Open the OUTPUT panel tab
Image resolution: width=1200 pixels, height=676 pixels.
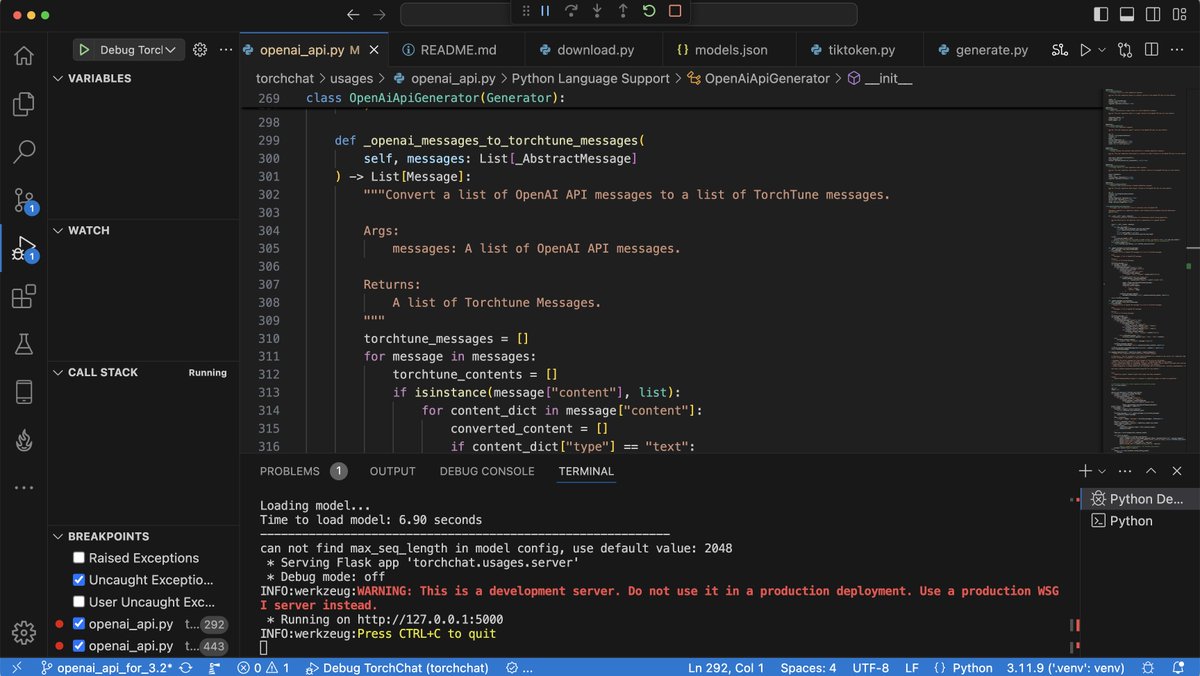(x=392, y=471)
